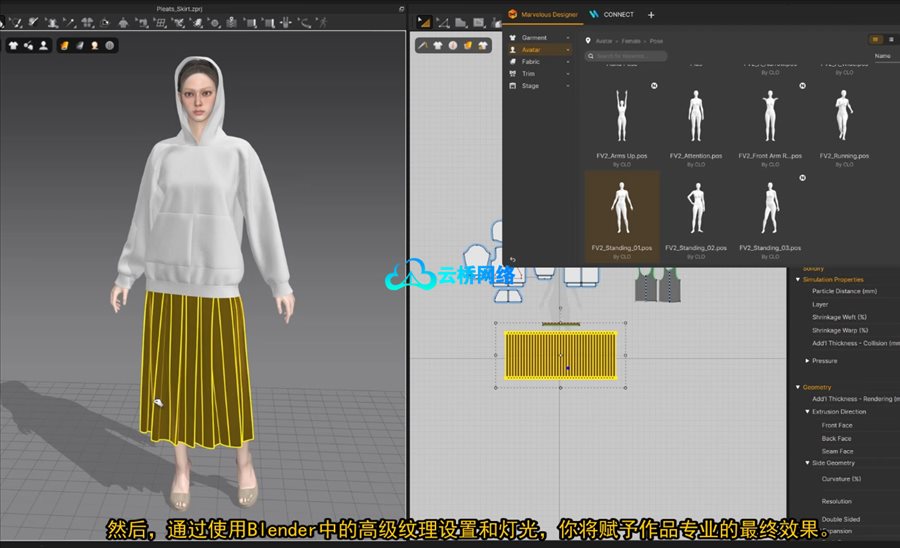Click avatar display icon in 3D viewport
900x548 pixels.
coord(44,44)
